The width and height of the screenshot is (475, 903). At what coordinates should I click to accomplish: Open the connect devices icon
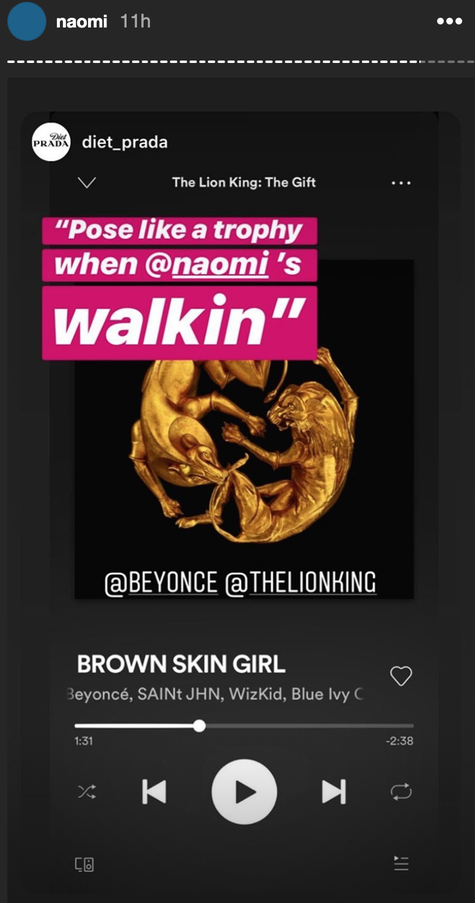coord(85,864)
